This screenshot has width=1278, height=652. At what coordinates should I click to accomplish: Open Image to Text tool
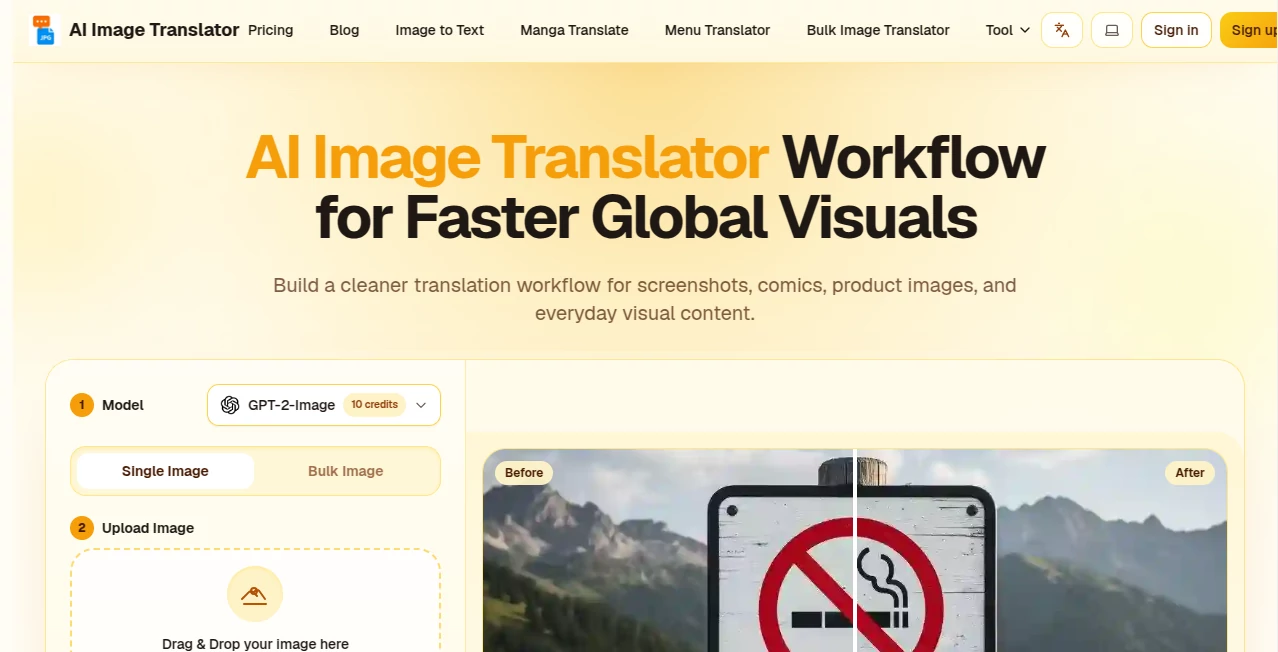click(x=440, y=30)
